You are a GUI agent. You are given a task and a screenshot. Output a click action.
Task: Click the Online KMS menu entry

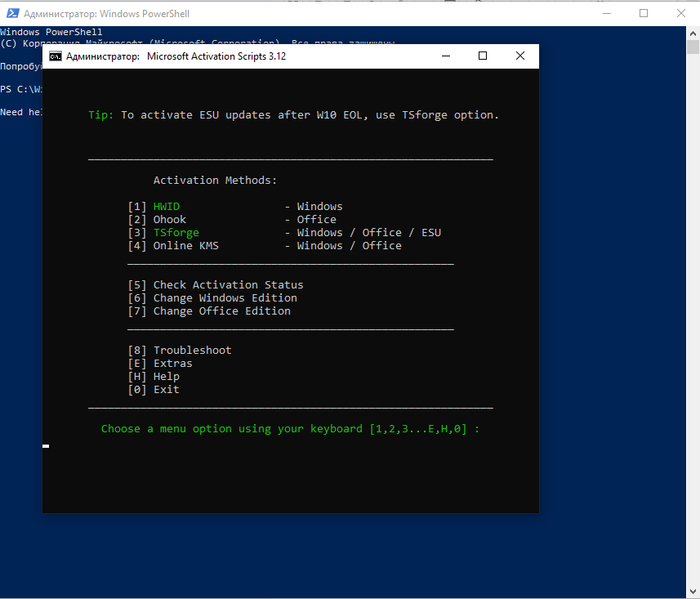pyautogui.click(x=265, y=246)
